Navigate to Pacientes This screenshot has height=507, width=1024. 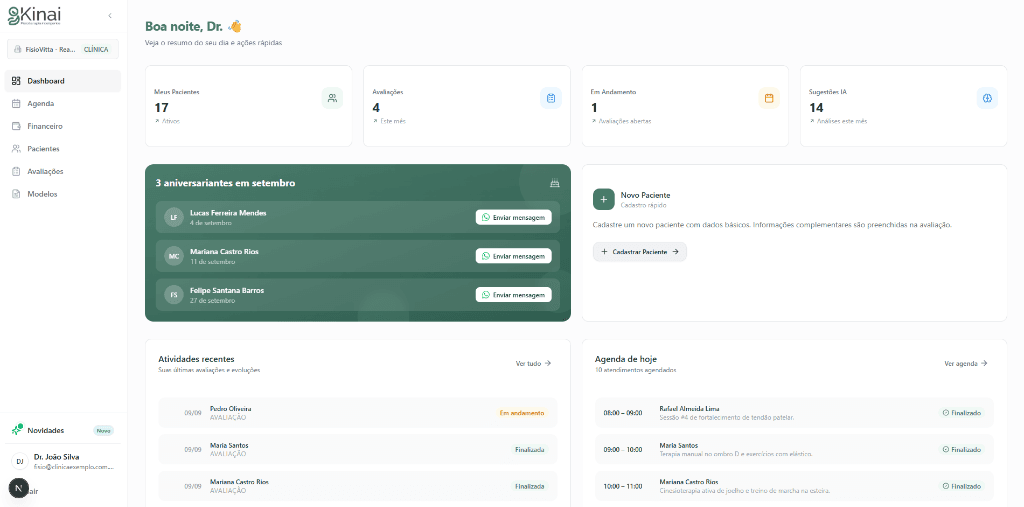63,149
